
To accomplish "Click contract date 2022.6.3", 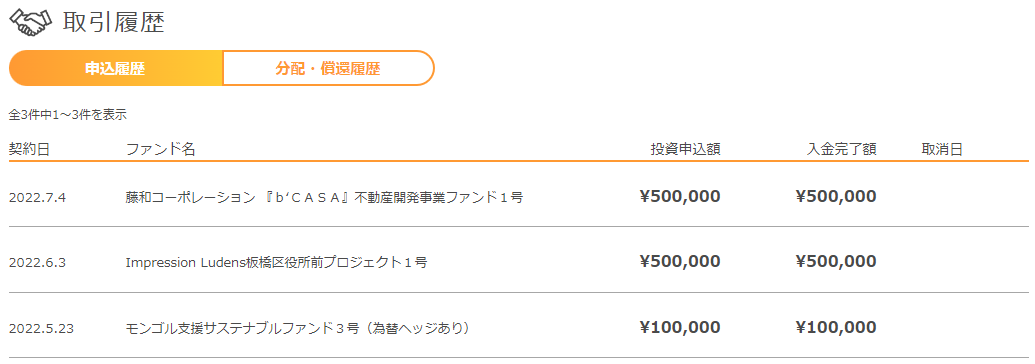I will tap(38, 262).
